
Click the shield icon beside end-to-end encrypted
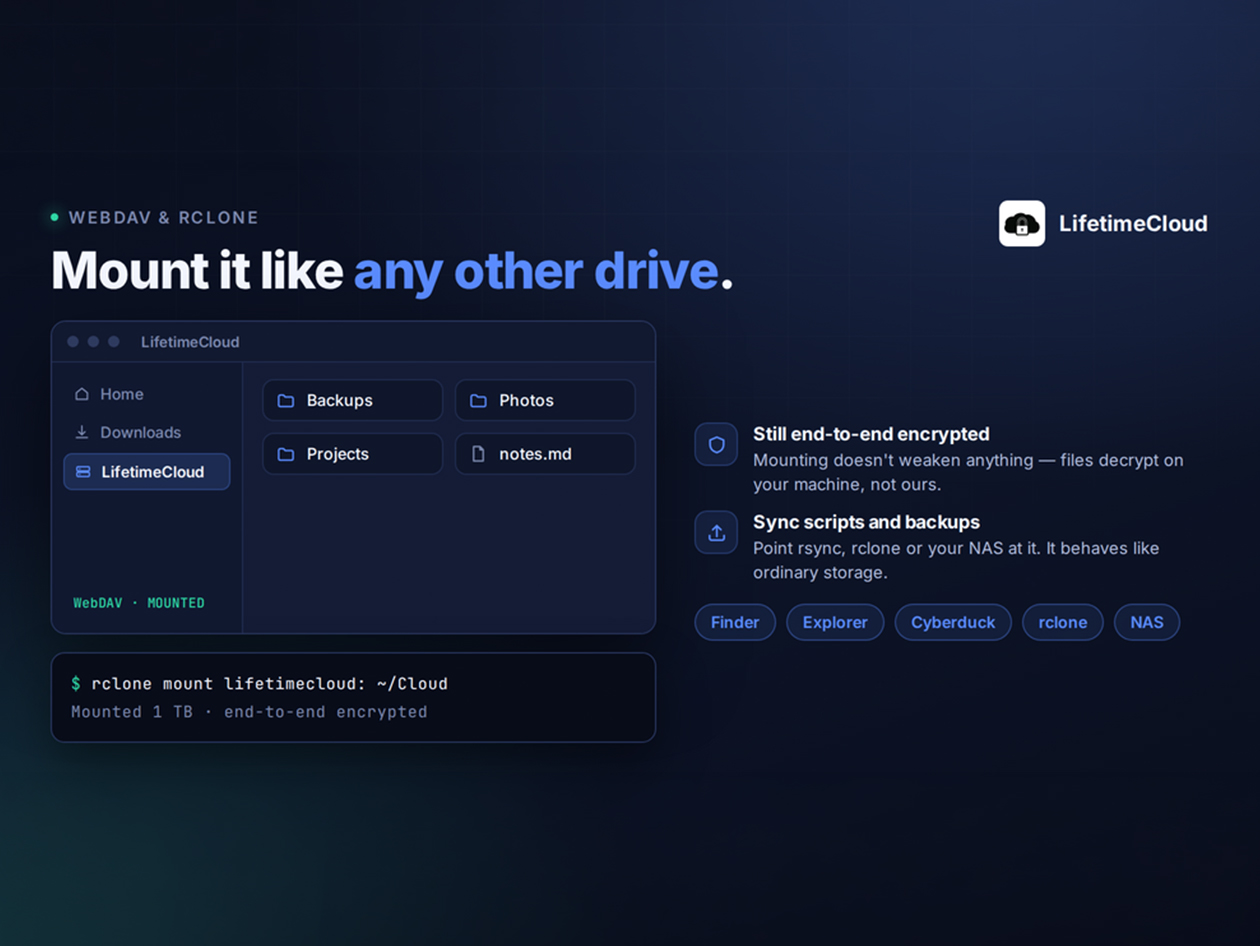coord(716,445)
